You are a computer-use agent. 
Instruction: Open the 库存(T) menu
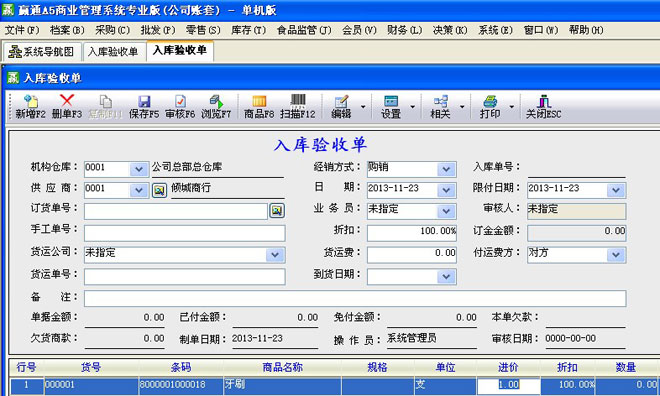249,30
